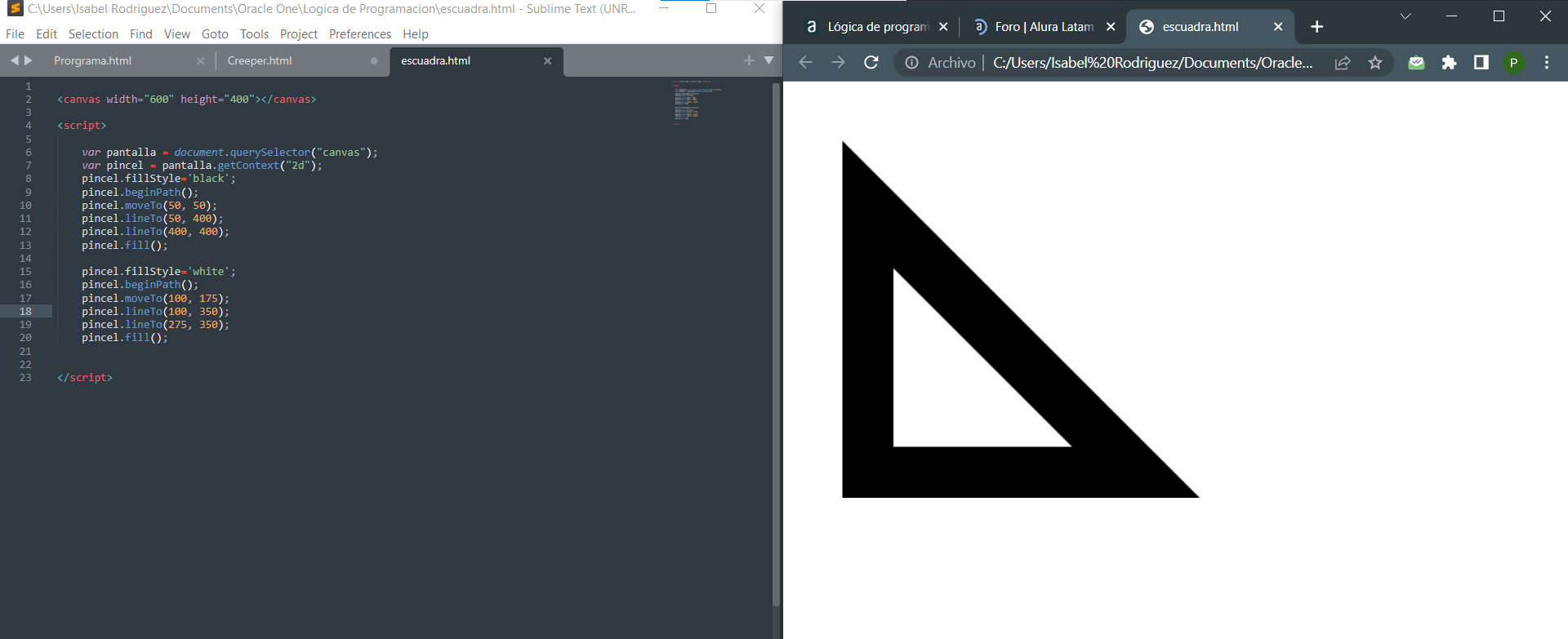The image size is (1568, 639).
Task: Open the Selection menu
Action: (93, 34)
